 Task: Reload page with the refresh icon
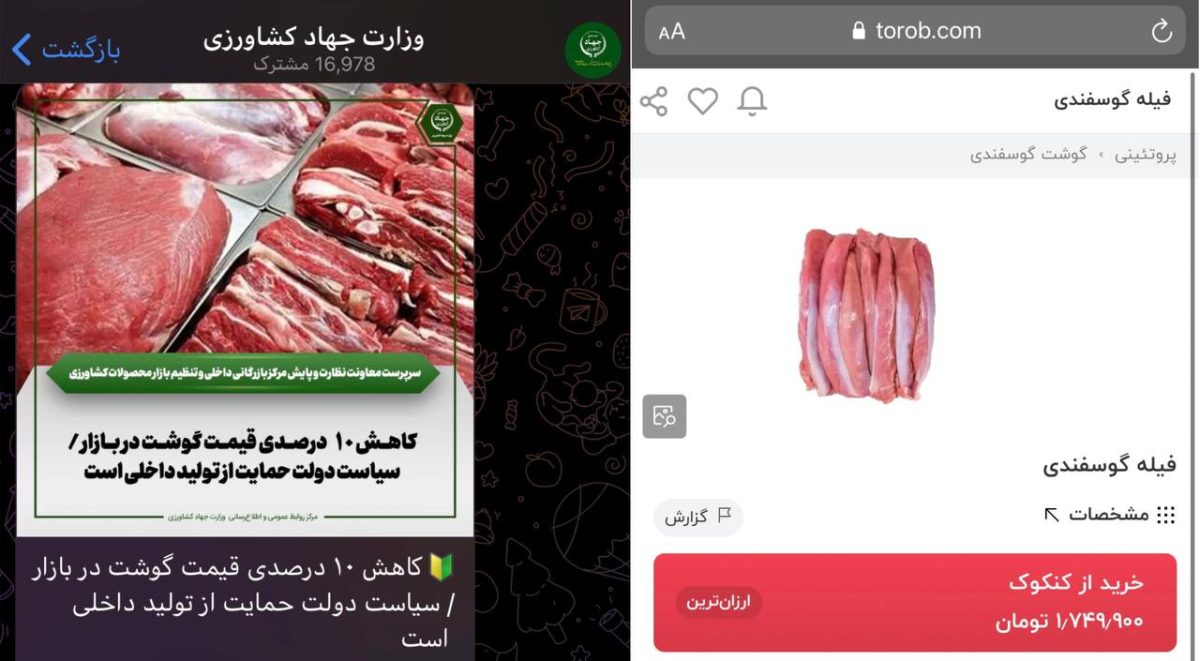[1161, 31]
